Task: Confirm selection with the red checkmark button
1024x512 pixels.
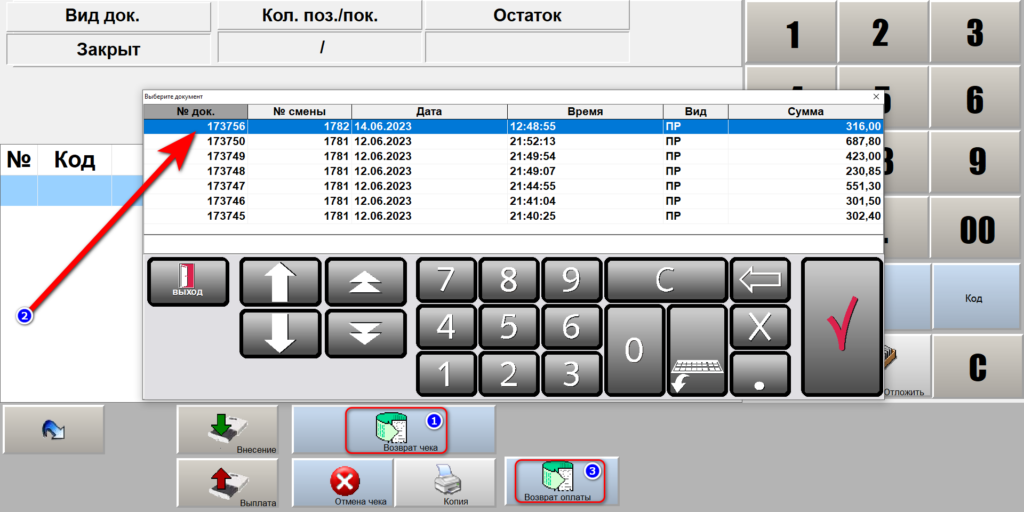Action: (842, 327)
